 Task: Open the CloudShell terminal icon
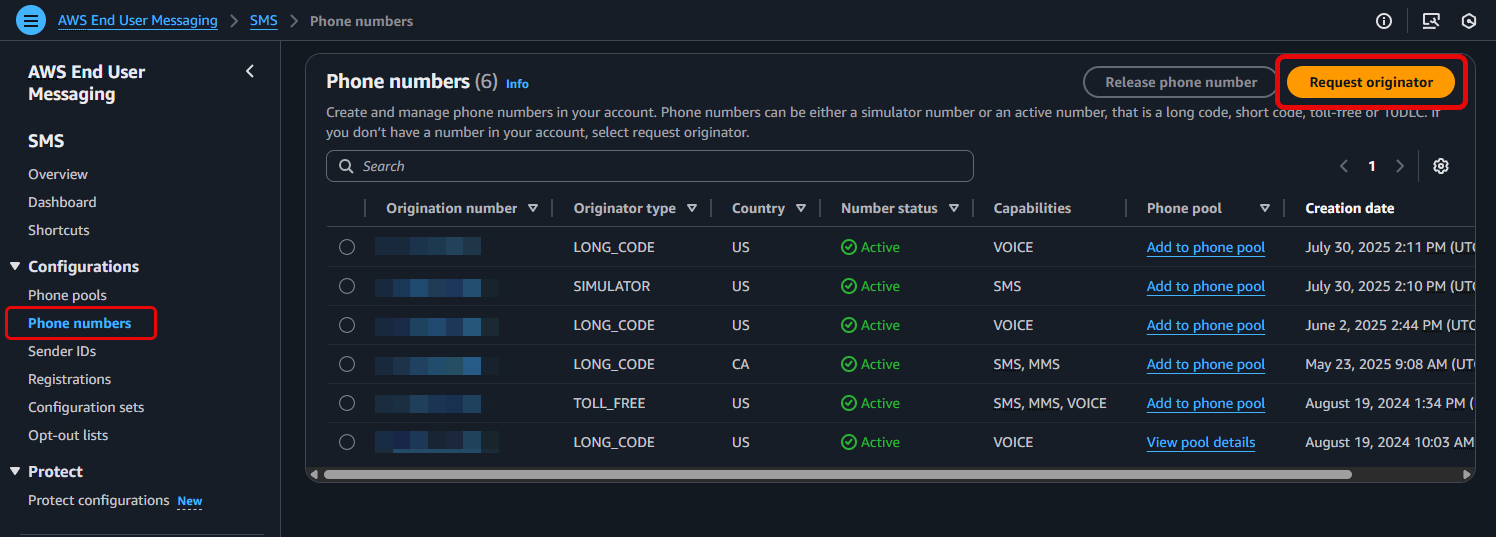1431,21
